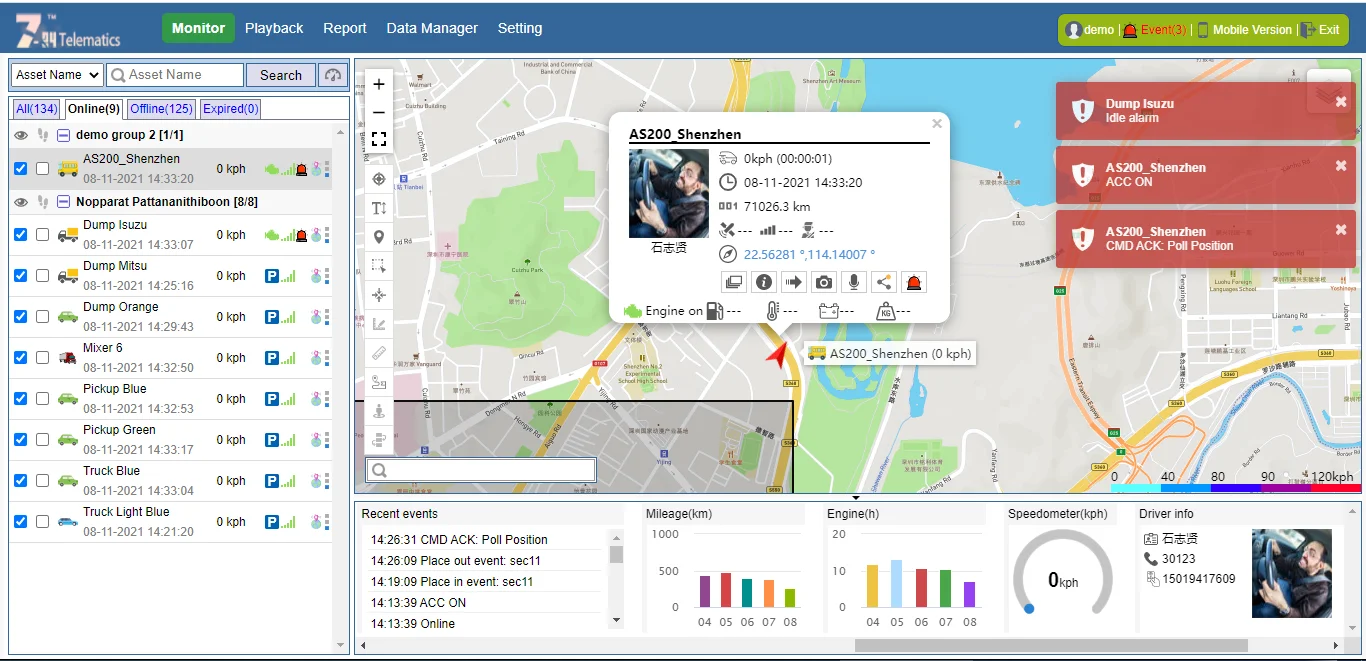The image size is (1366, 661).
Task: Uncheck the first checkbox for Dump Isuzu
Action: click(21, 235)
